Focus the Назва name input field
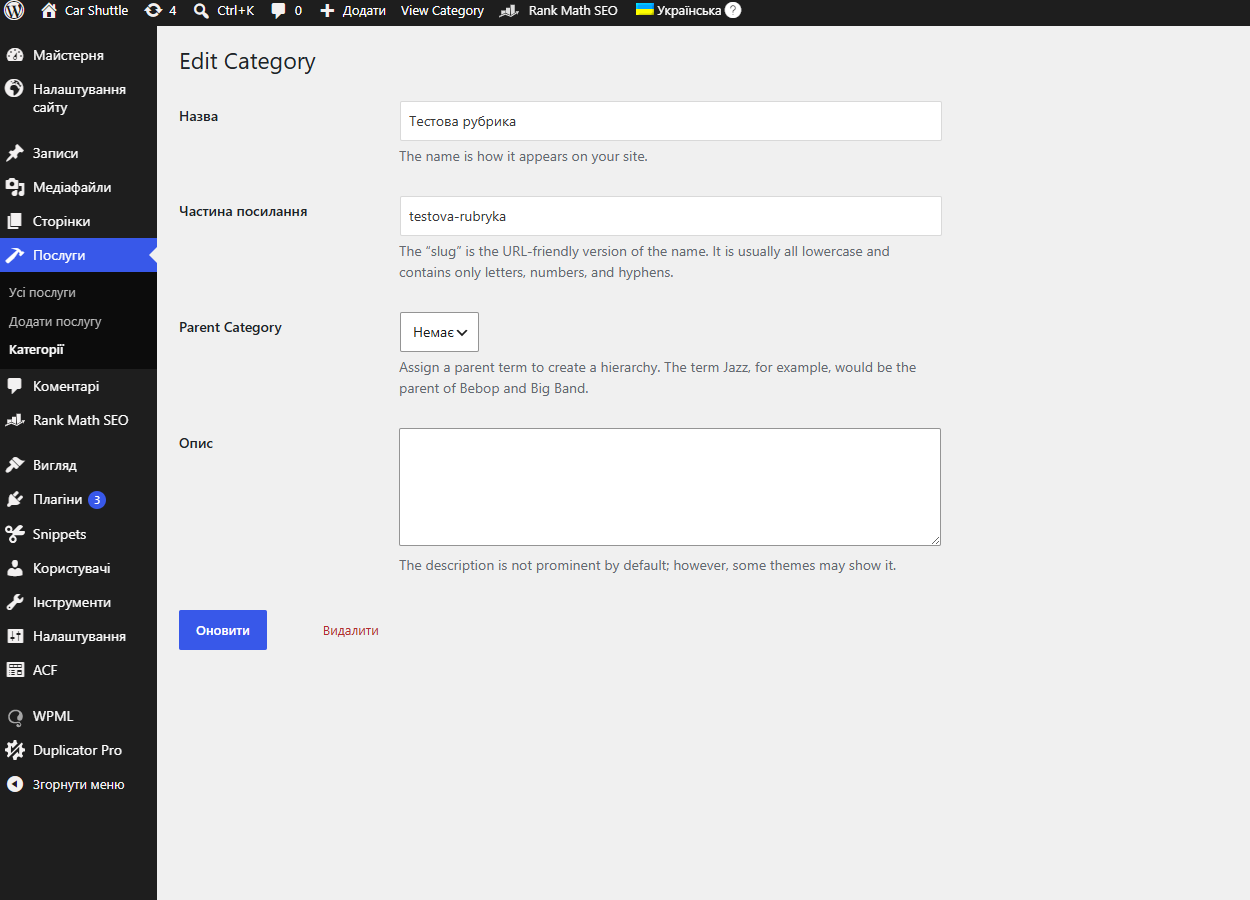This screenshot has height=900, width=1250. (x=670, y=121)
